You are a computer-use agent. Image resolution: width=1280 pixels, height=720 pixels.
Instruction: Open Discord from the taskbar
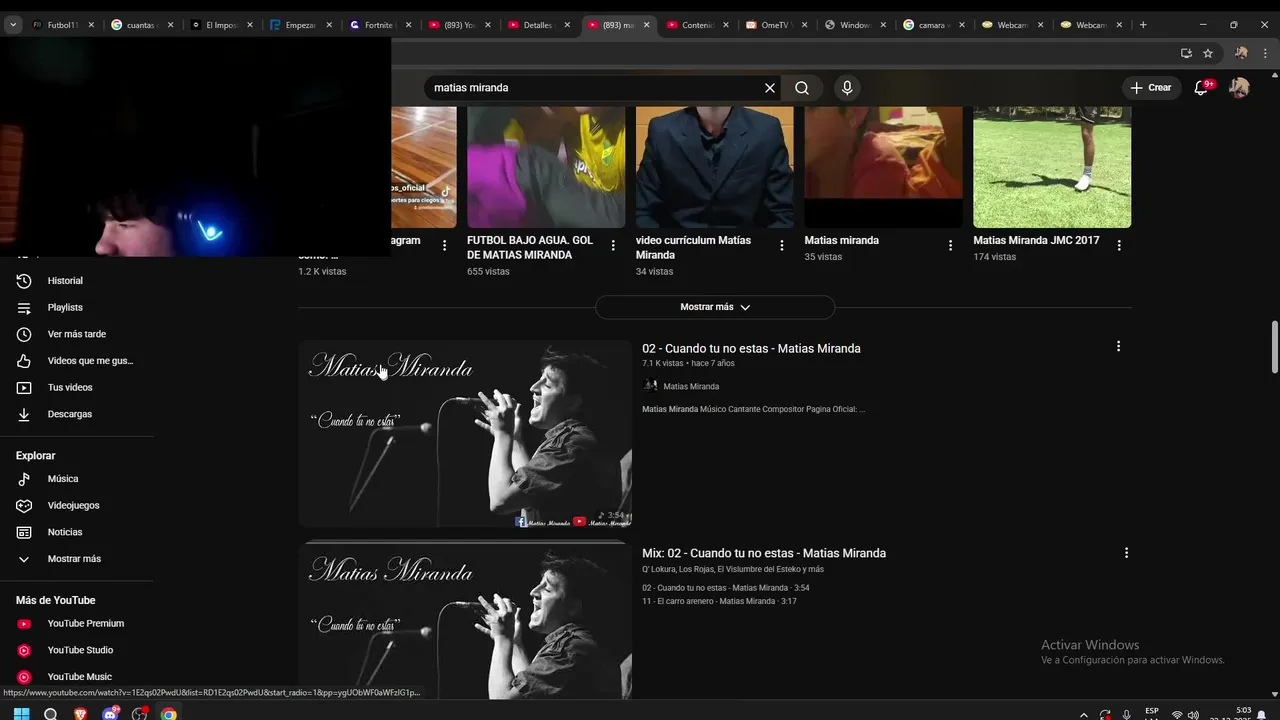(110, 714)
